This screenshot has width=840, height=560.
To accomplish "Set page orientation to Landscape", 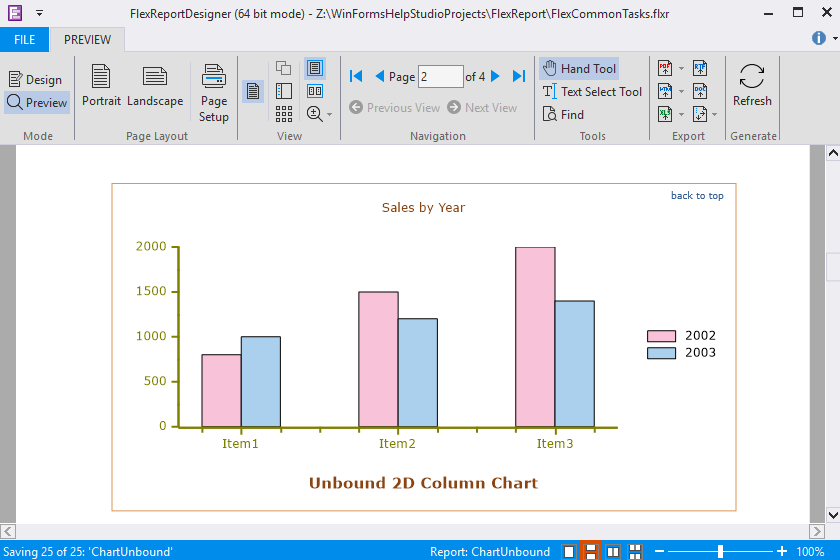I will pos(155,86).
